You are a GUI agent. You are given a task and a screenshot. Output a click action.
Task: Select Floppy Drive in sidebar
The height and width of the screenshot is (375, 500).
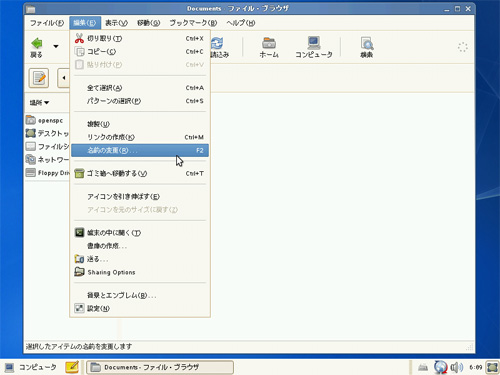47,173
